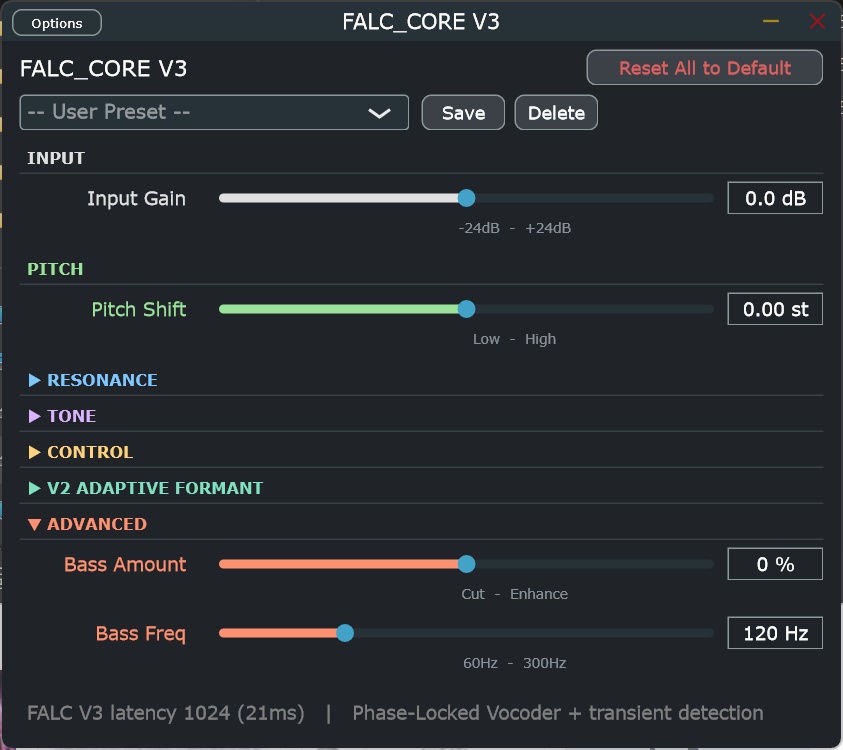Expand the RESONANCE section

pyautogui.click(x=92, y=380)
